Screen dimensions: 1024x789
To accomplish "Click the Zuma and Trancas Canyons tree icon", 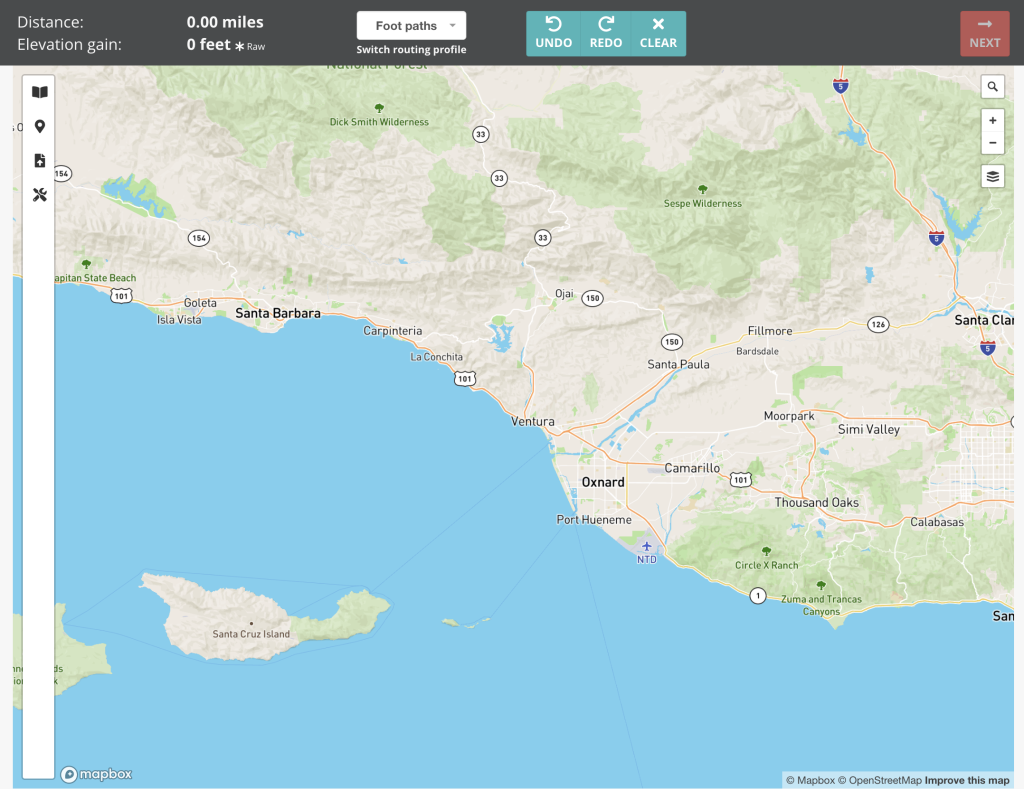I will click(822, 585).
